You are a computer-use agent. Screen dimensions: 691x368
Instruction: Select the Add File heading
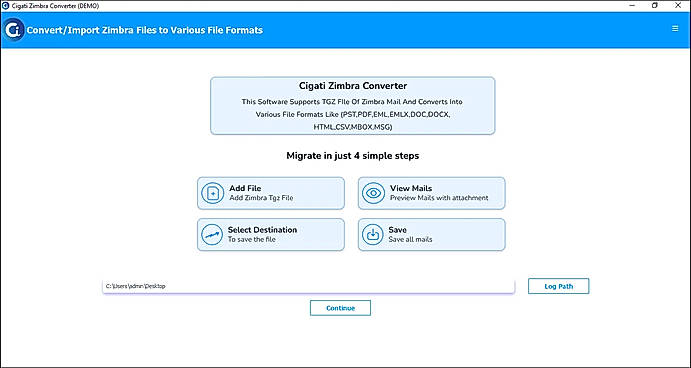245,188
